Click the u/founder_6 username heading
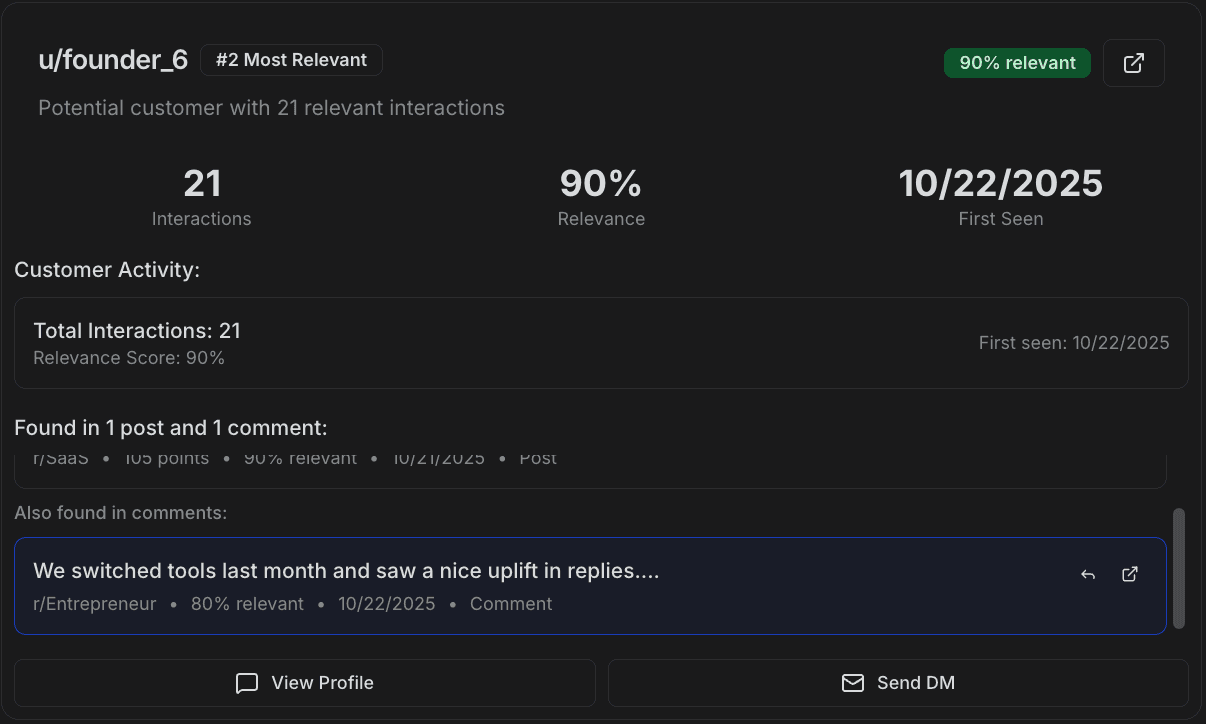The image size is (1206, 724). pyautogui.click(x=113, y=60)
